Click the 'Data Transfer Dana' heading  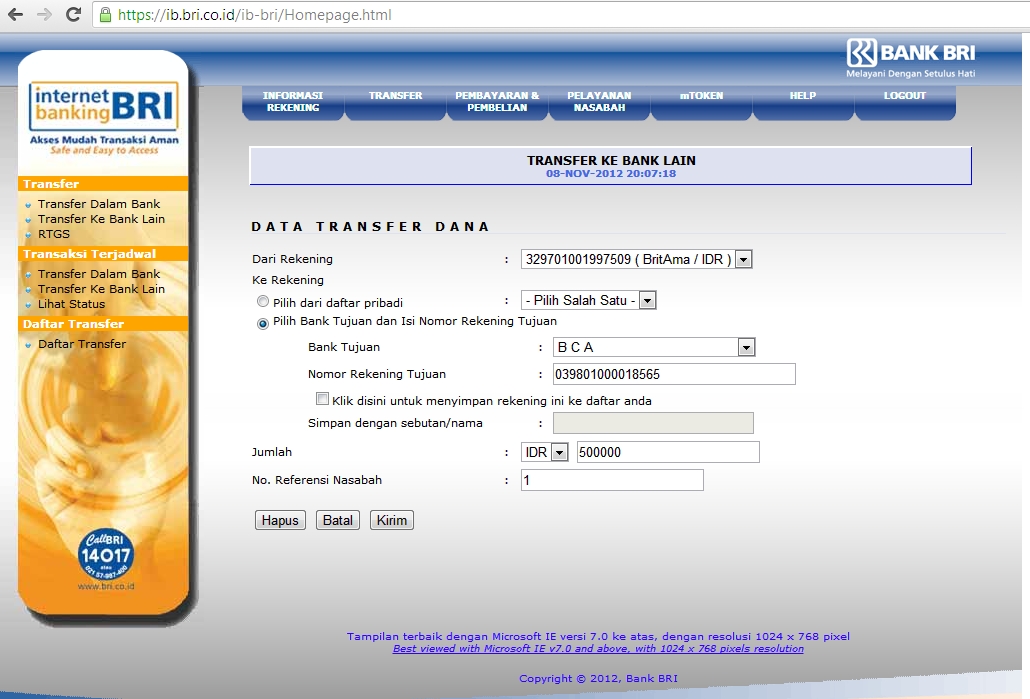click(370, 227)
